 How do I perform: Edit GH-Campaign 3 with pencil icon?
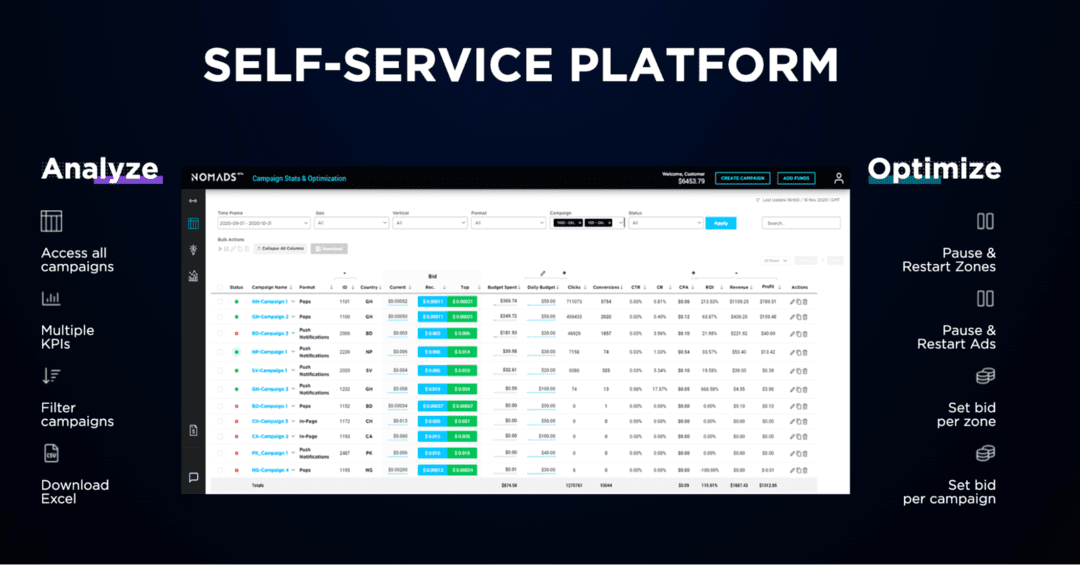coord(792,389)
